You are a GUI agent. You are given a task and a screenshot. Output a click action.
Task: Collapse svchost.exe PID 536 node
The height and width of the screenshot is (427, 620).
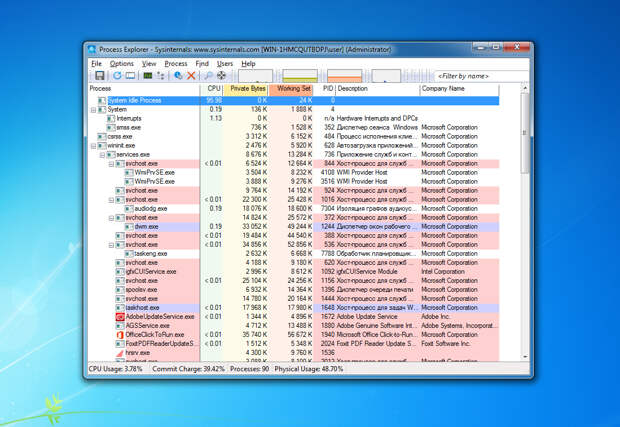(x=112, y=245)
